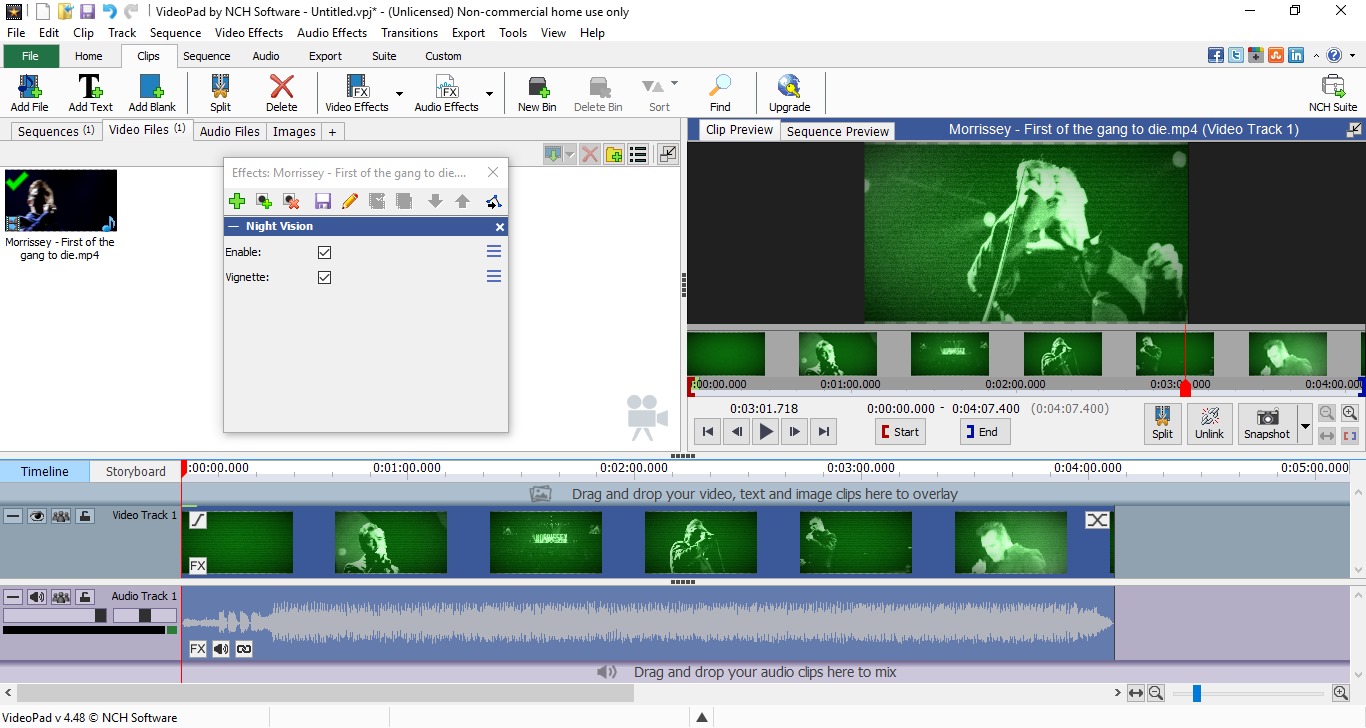Click the Find magnifier icon
The height and width of the screenshot is (728, 1366).
720,93
